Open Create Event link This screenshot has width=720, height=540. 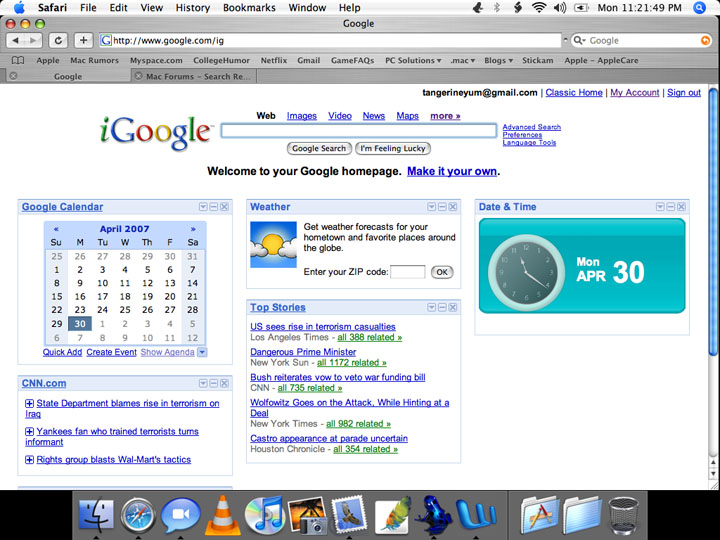112,352
